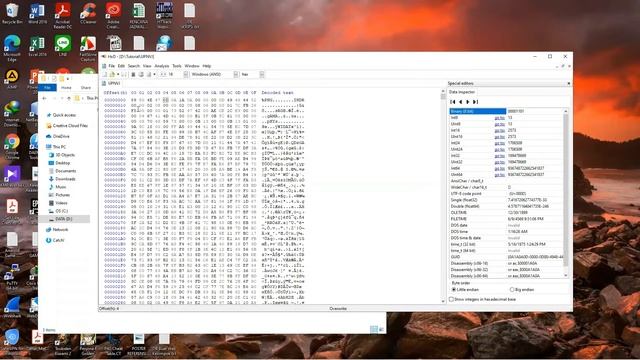Open dropdown arrow next to Open icon
This screenshot has width=640, height=360.
pos(118,75)
